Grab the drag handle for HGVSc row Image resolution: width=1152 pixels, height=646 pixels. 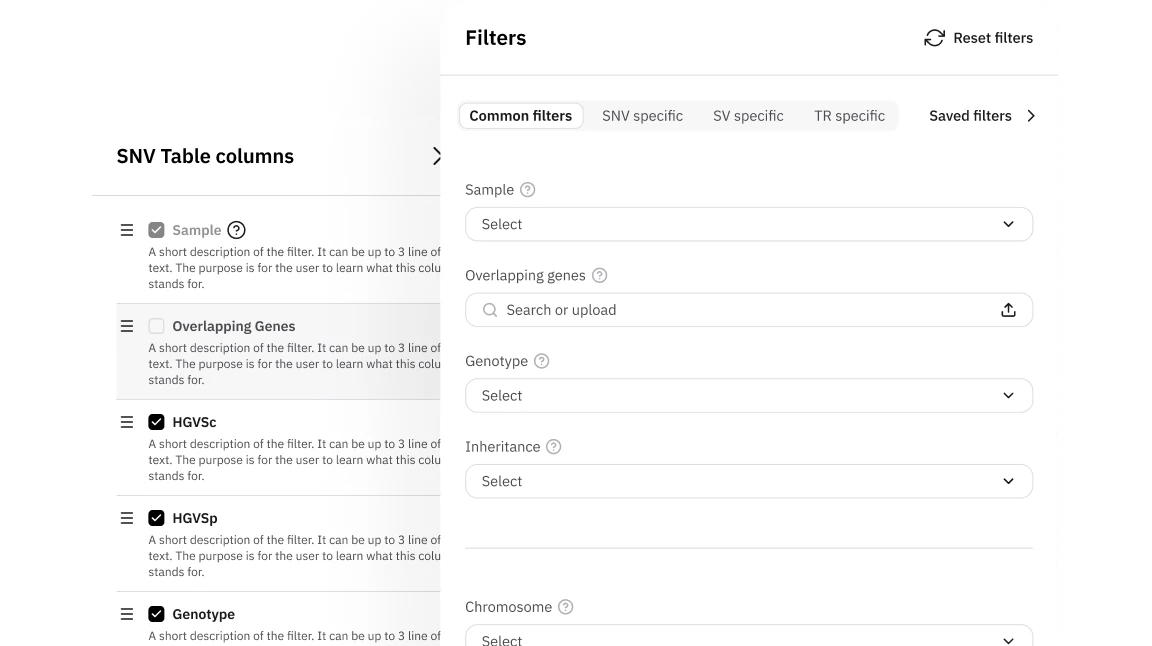click(127, 422)
